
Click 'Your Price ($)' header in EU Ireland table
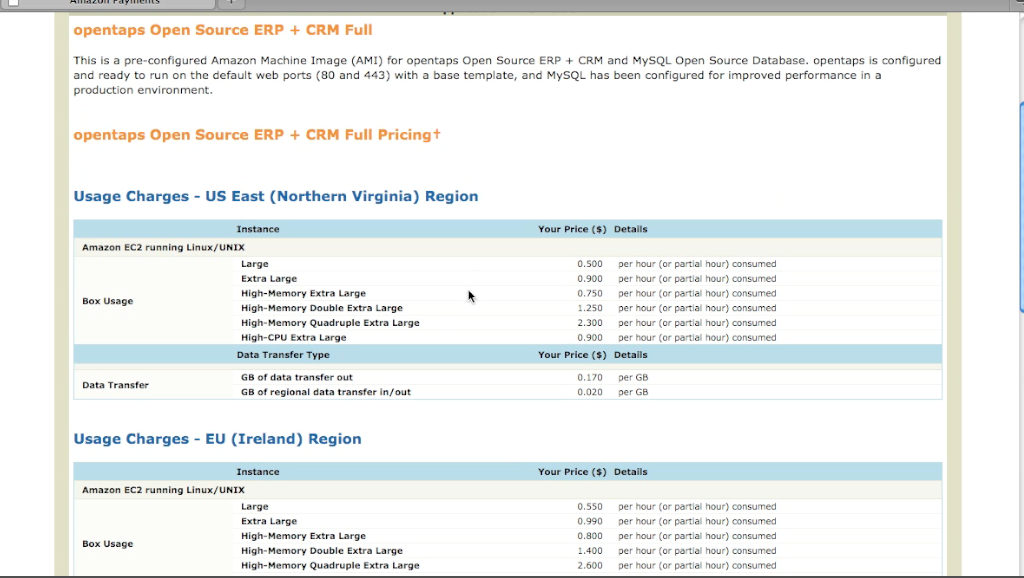click(572, 472)
